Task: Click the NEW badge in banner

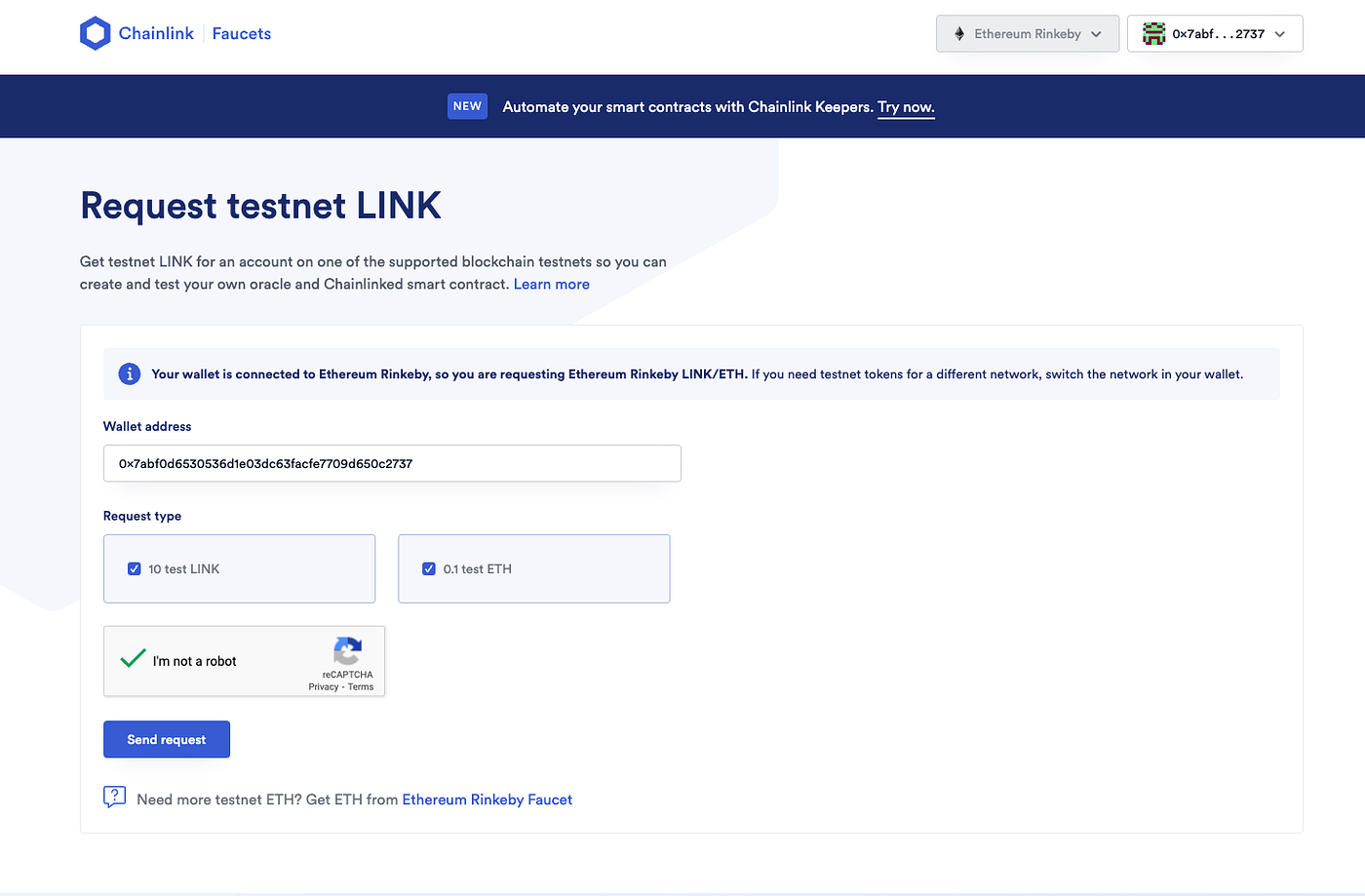Action: (x=467, y=106)
